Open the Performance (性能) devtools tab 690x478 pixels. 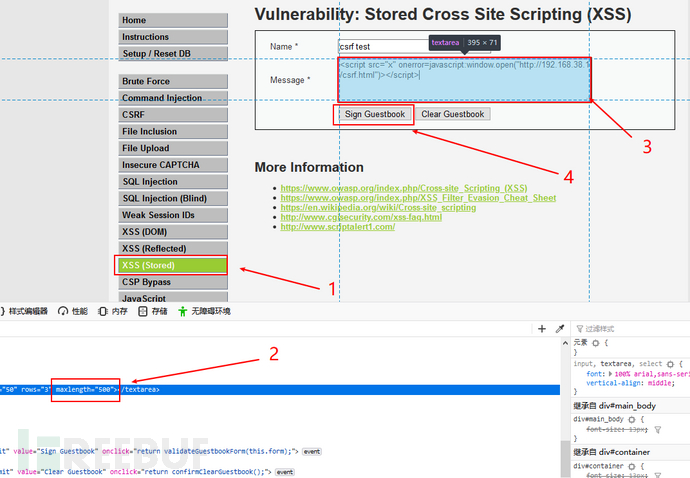point(73,312)
